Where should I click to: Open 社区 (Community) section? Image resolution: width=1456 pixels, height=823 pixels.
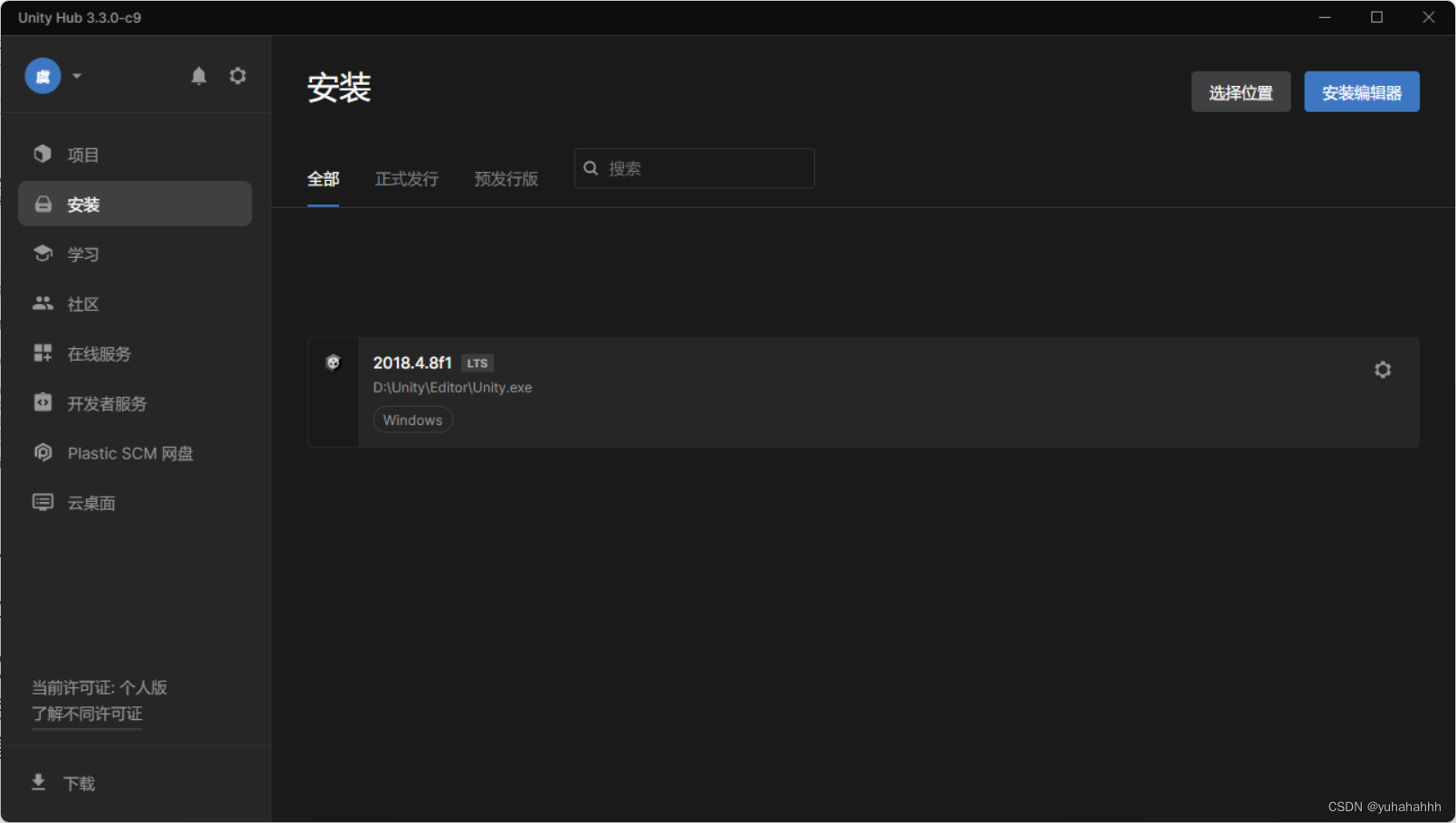pyautogui.click(x=135, y=304)
